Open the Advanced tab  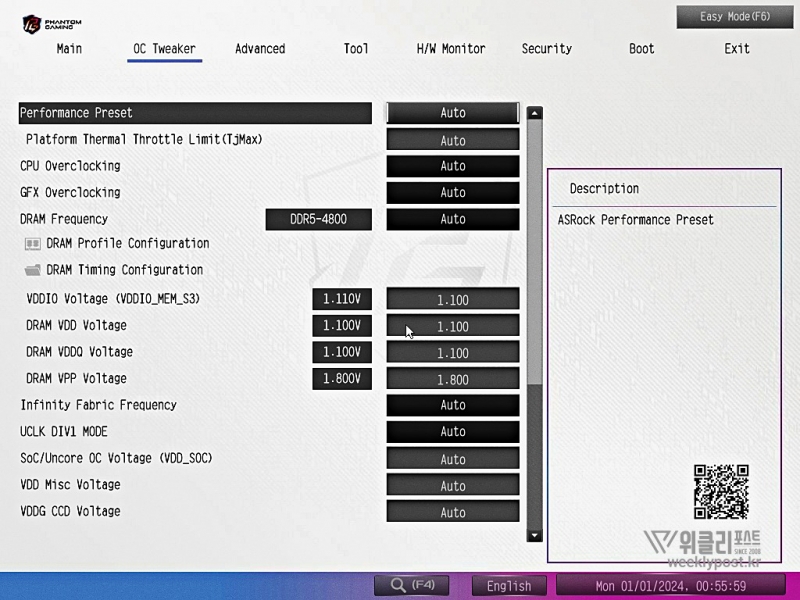coord(260,49)
